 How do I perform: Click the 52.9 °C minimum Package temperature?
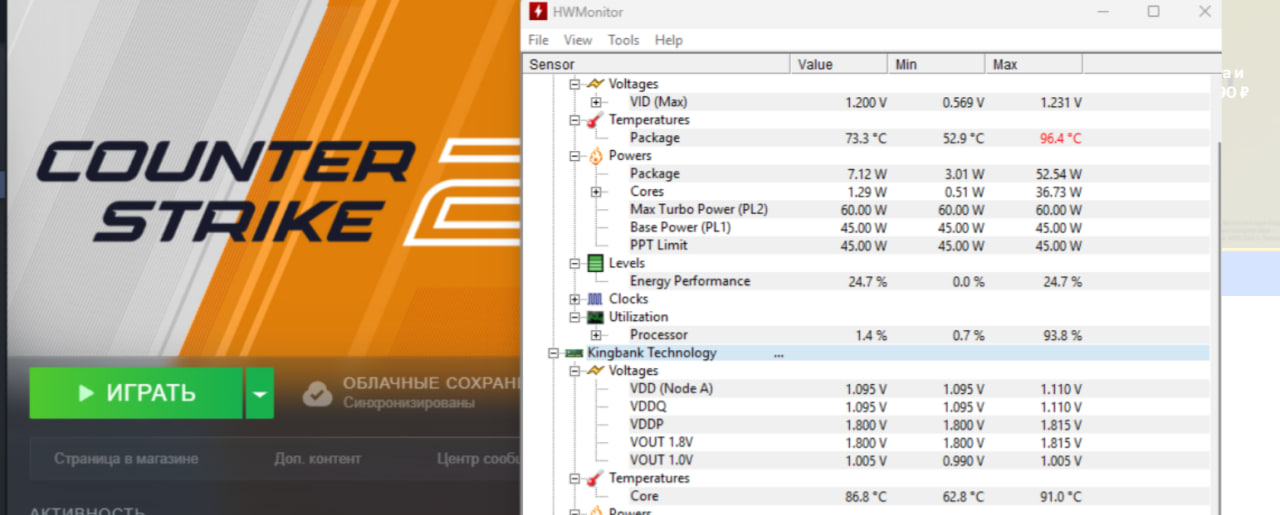(x=964, y=138)
